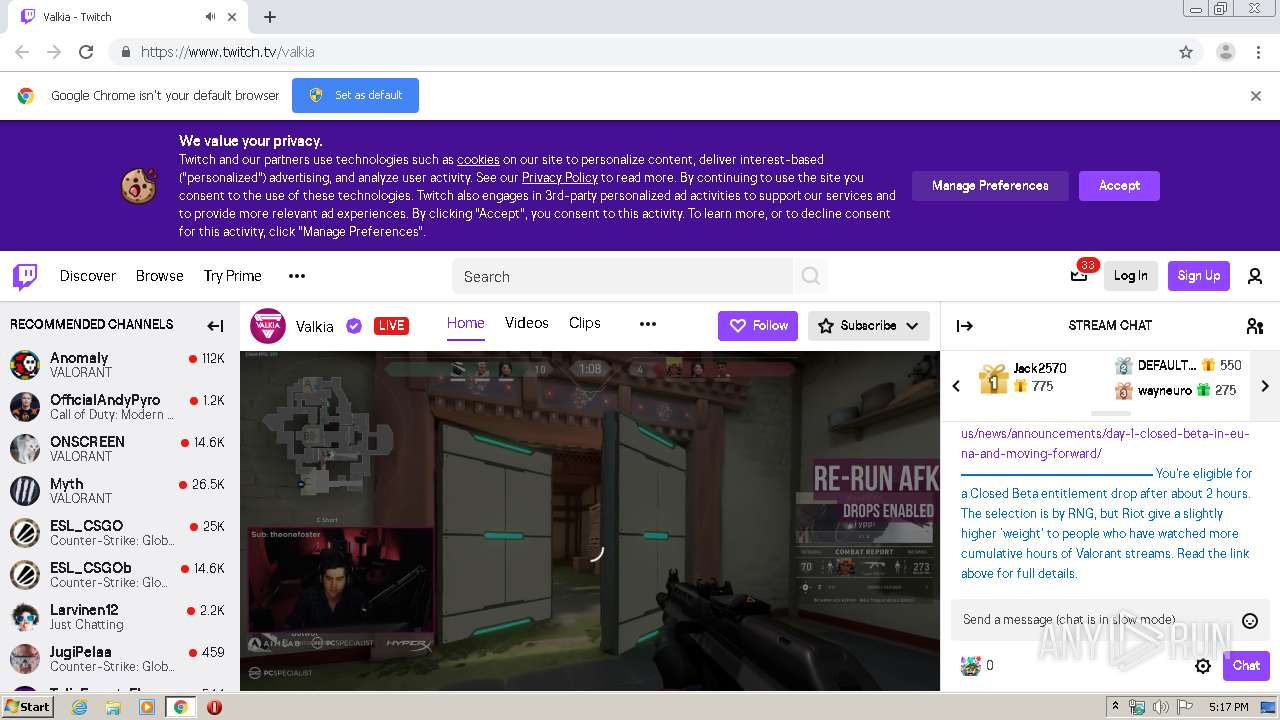Open the file explorer from the taskbar
Image resolution: width=1280 pixels, height=720 pixels.
[113, 707]
